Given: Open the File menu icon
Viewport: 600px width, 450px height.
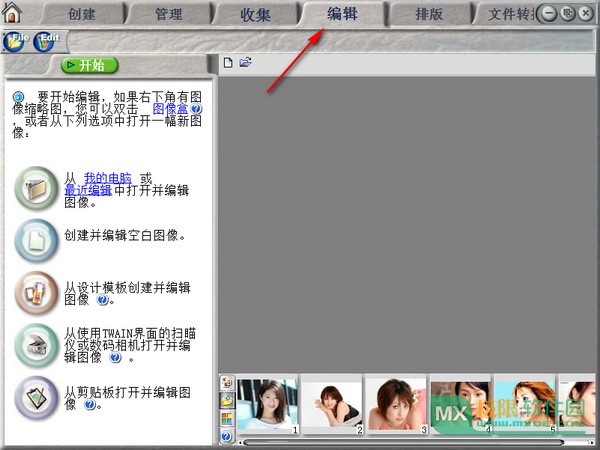Looking at the screenshot, I should tap(15, 41).
